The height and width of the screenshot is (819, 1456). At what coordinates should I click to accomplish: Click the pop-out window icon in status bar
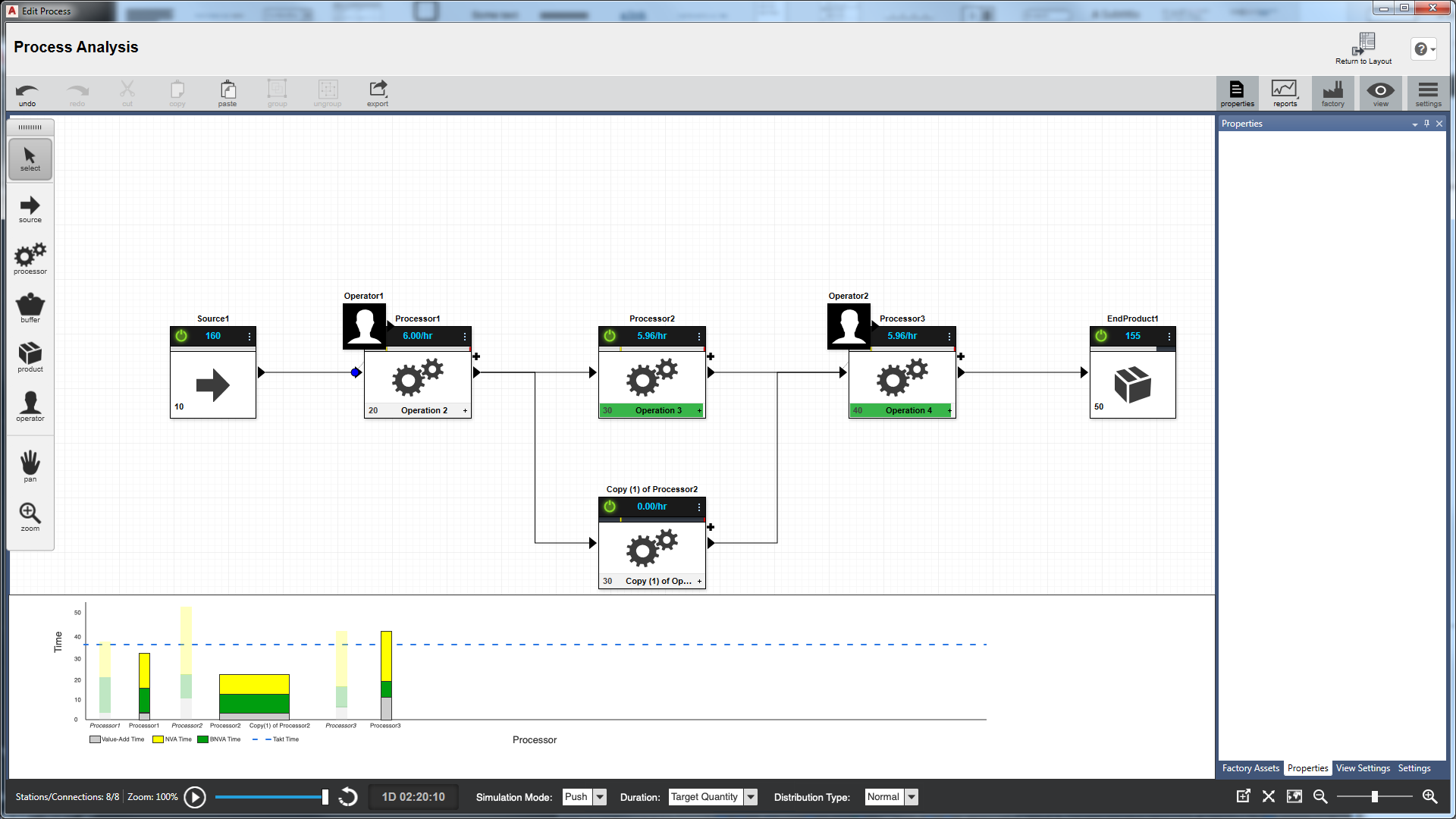(x=1243, y=796)
